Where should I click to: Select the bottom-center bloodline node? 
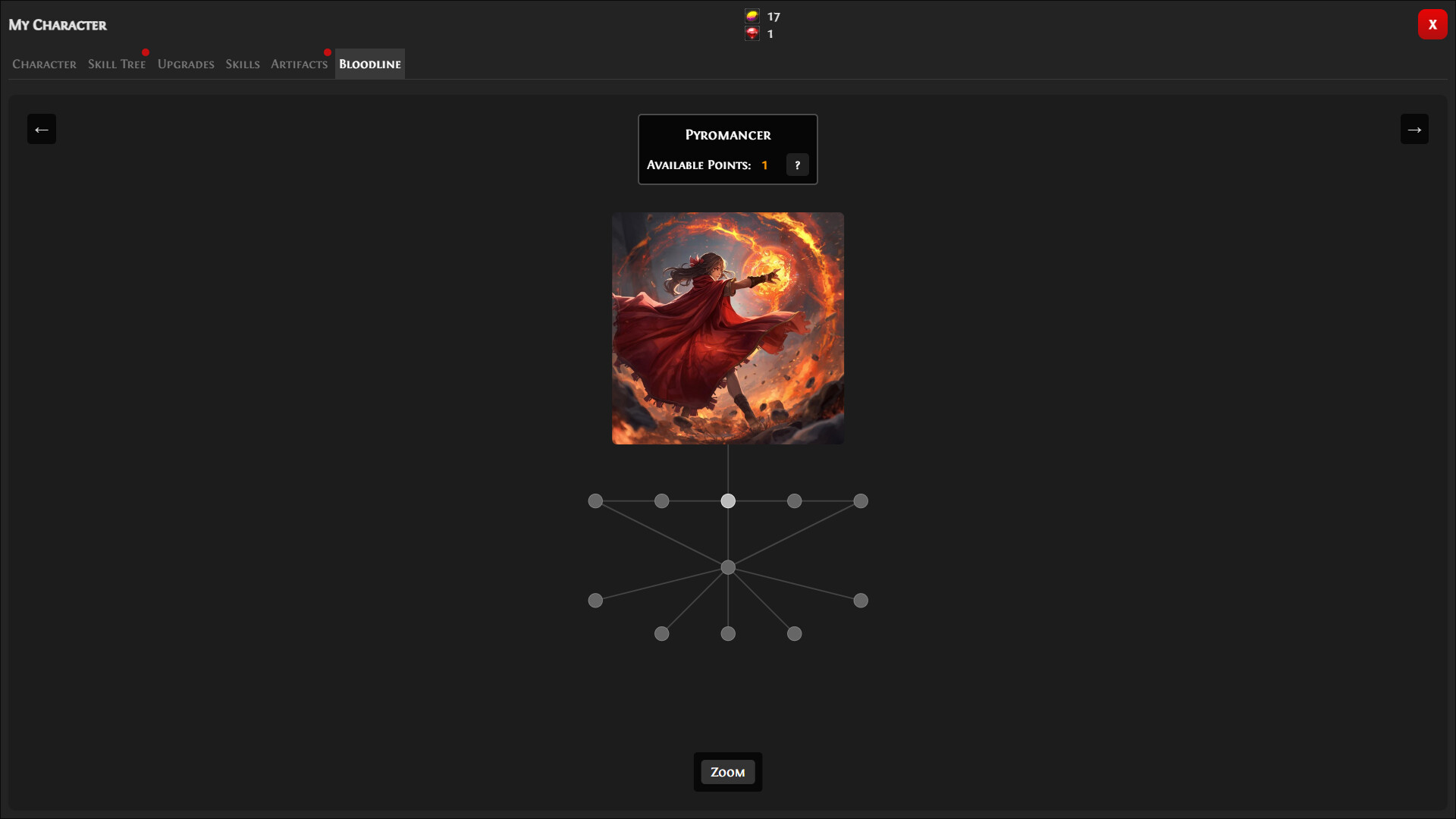(x=728, y=634)
